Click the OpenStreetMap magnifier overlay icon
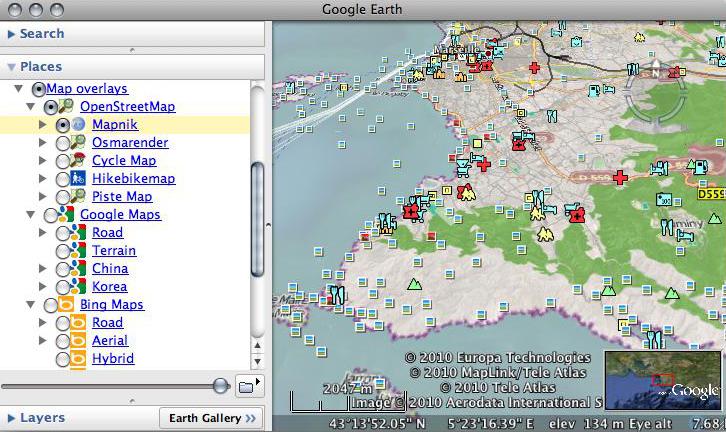The height and width of the screenshot is (432, 726). [x=66, y=106]
